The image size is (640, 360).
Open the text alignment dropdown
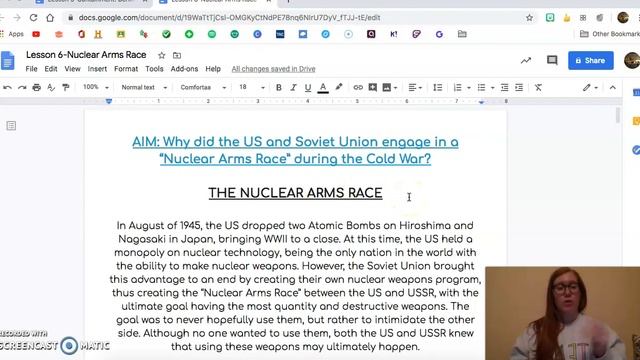pyautogui.click(x=415, y=87)
